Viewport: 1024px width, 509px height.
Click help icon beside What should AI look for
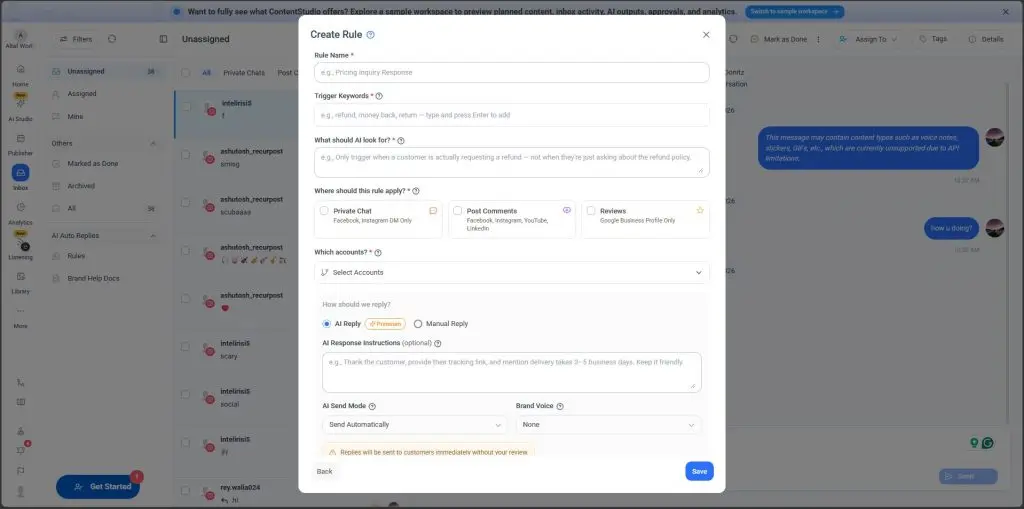coord(401,140)
